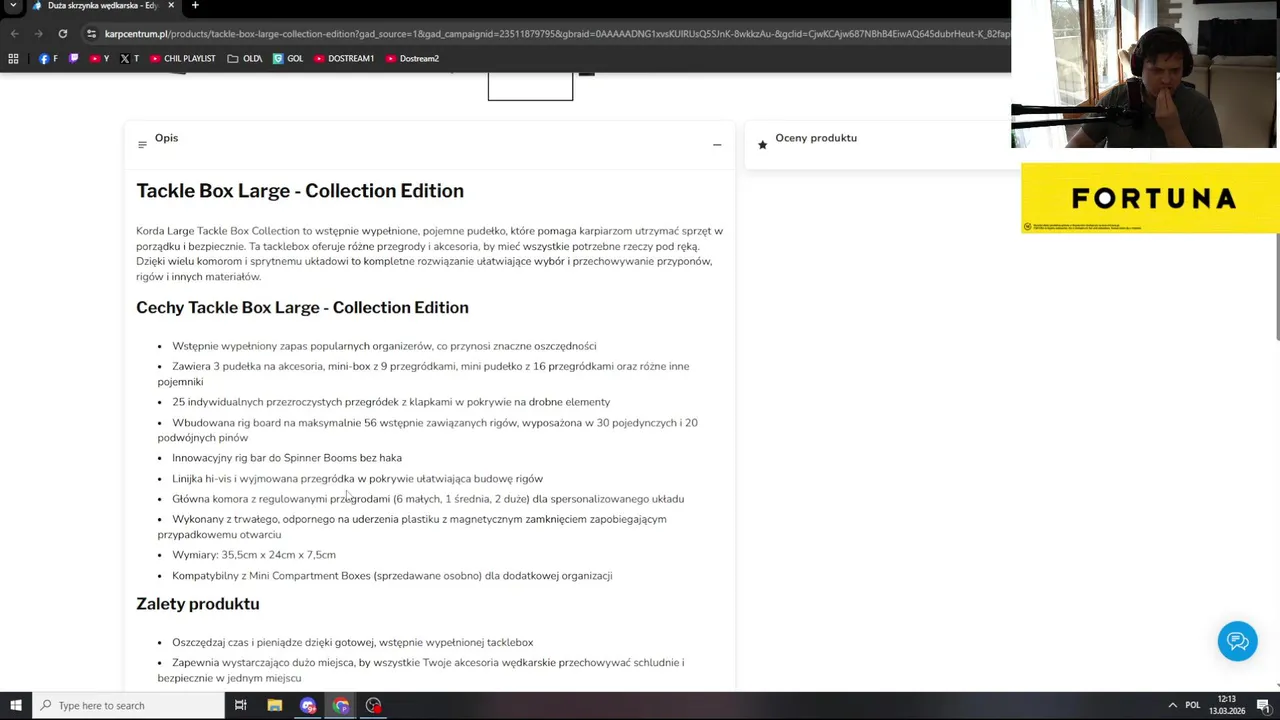Open the DOSTREAM1 bookmark
1280x720 pixels.
344,59
